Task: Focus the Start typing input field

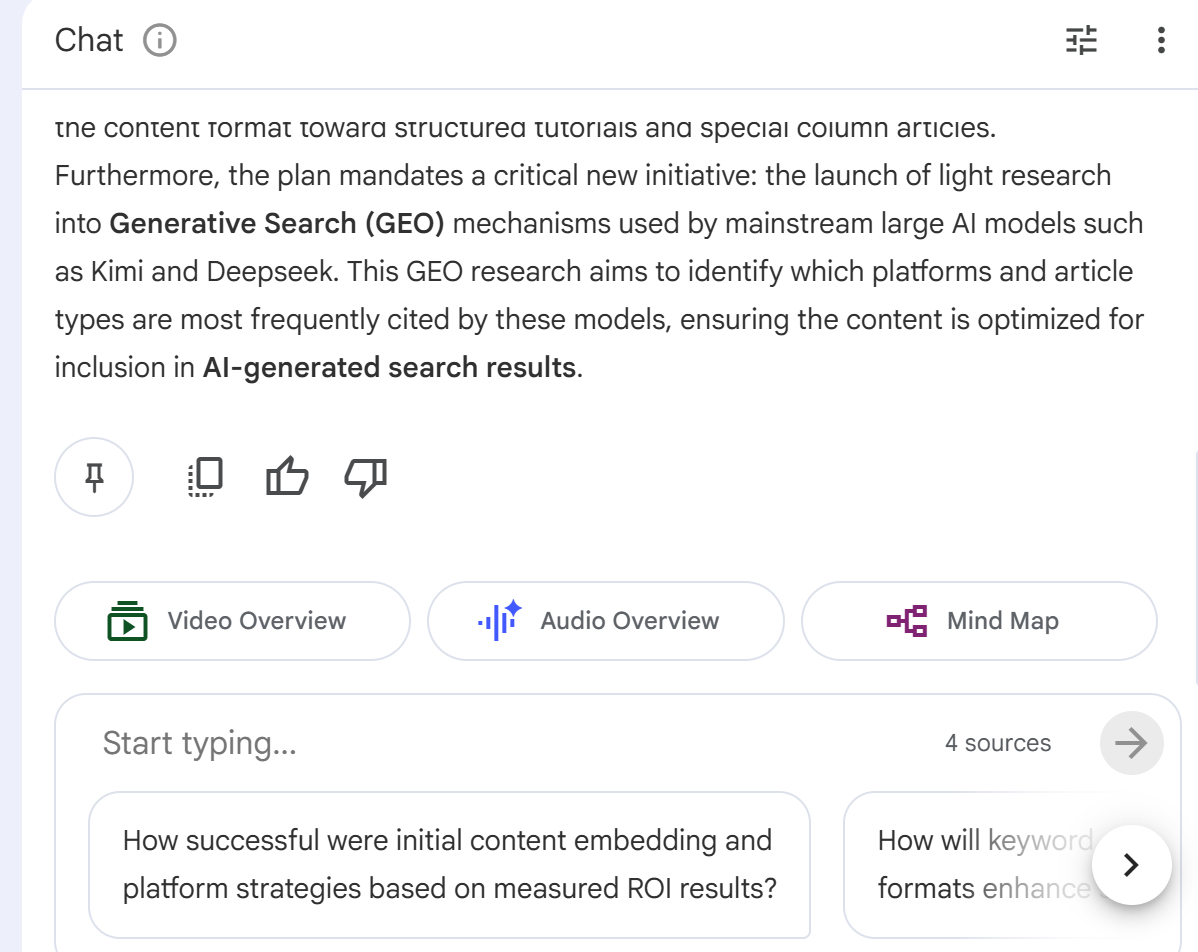Action: coord(512,743)
